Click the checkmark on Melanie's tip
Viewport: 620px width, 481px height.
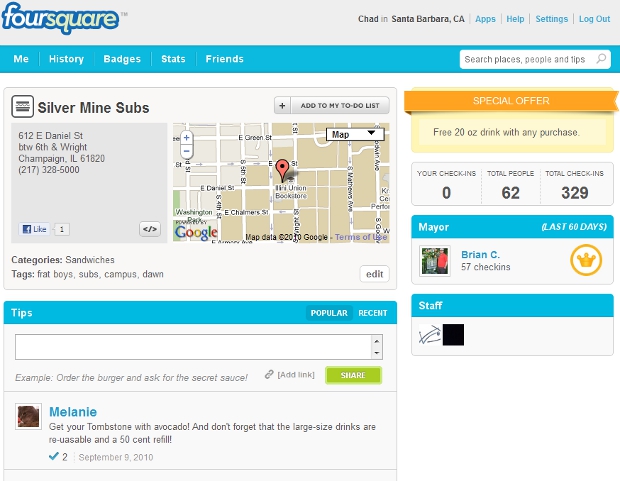[x=54, y=456]
